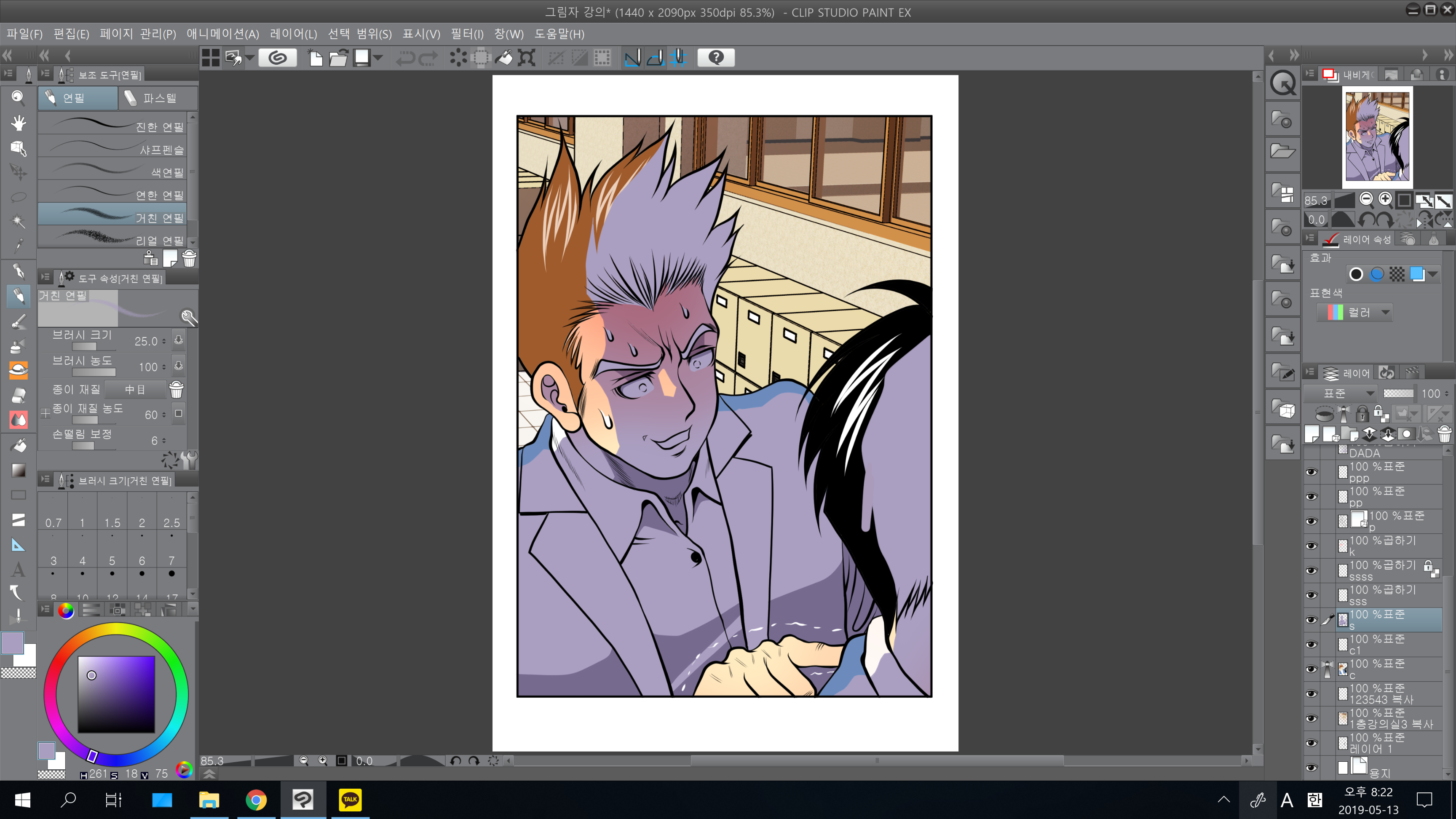The width and height of the screenshot is (1456, 819).
Task: Hide the ppp layer
Action: tap(1311, 472)
